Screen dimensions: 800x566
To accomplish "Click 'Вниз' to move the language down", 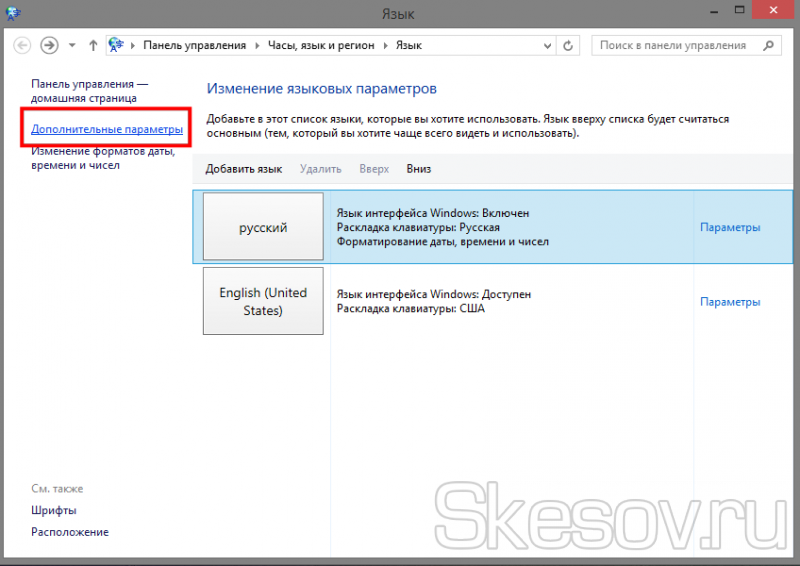I will pos(418,169).
